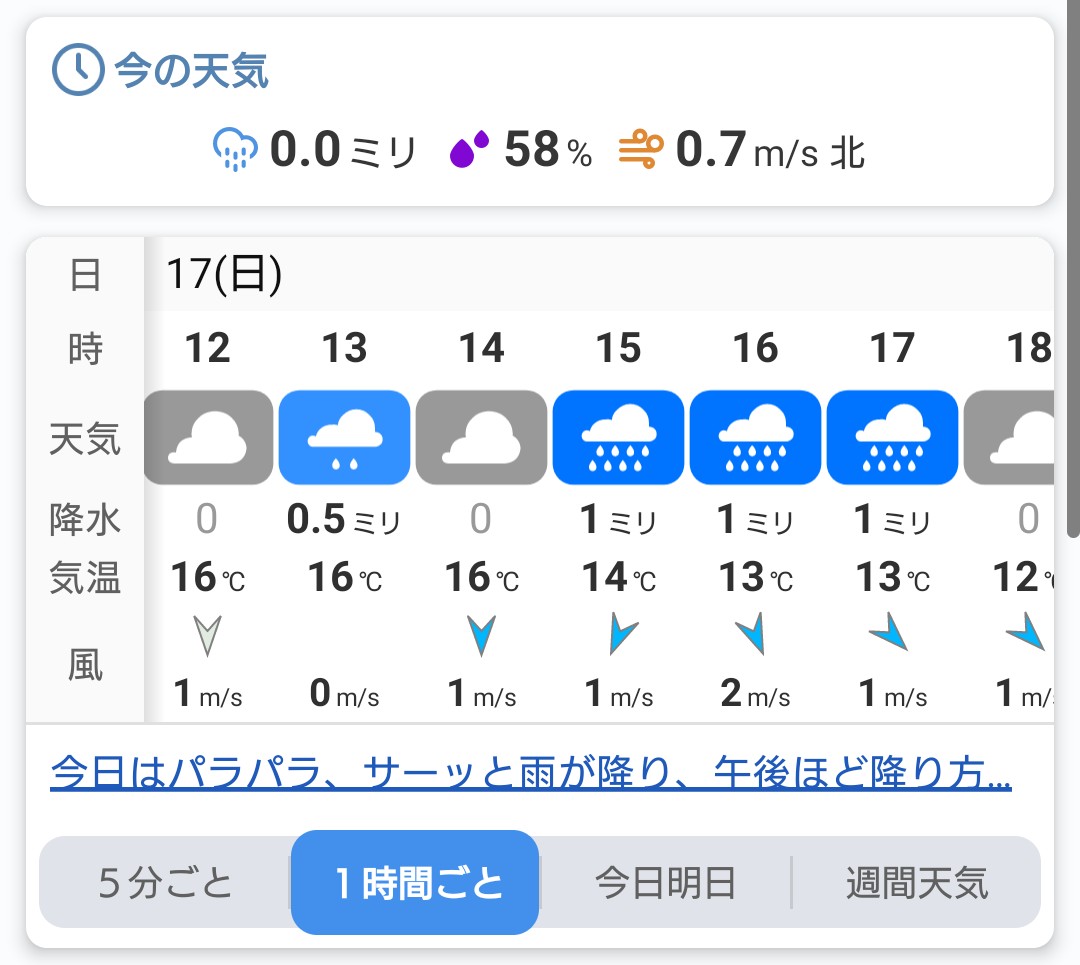Screen dimensions: 1080x965
Task: Click the light rain icon at 13時
Action: tap(345, 437)
